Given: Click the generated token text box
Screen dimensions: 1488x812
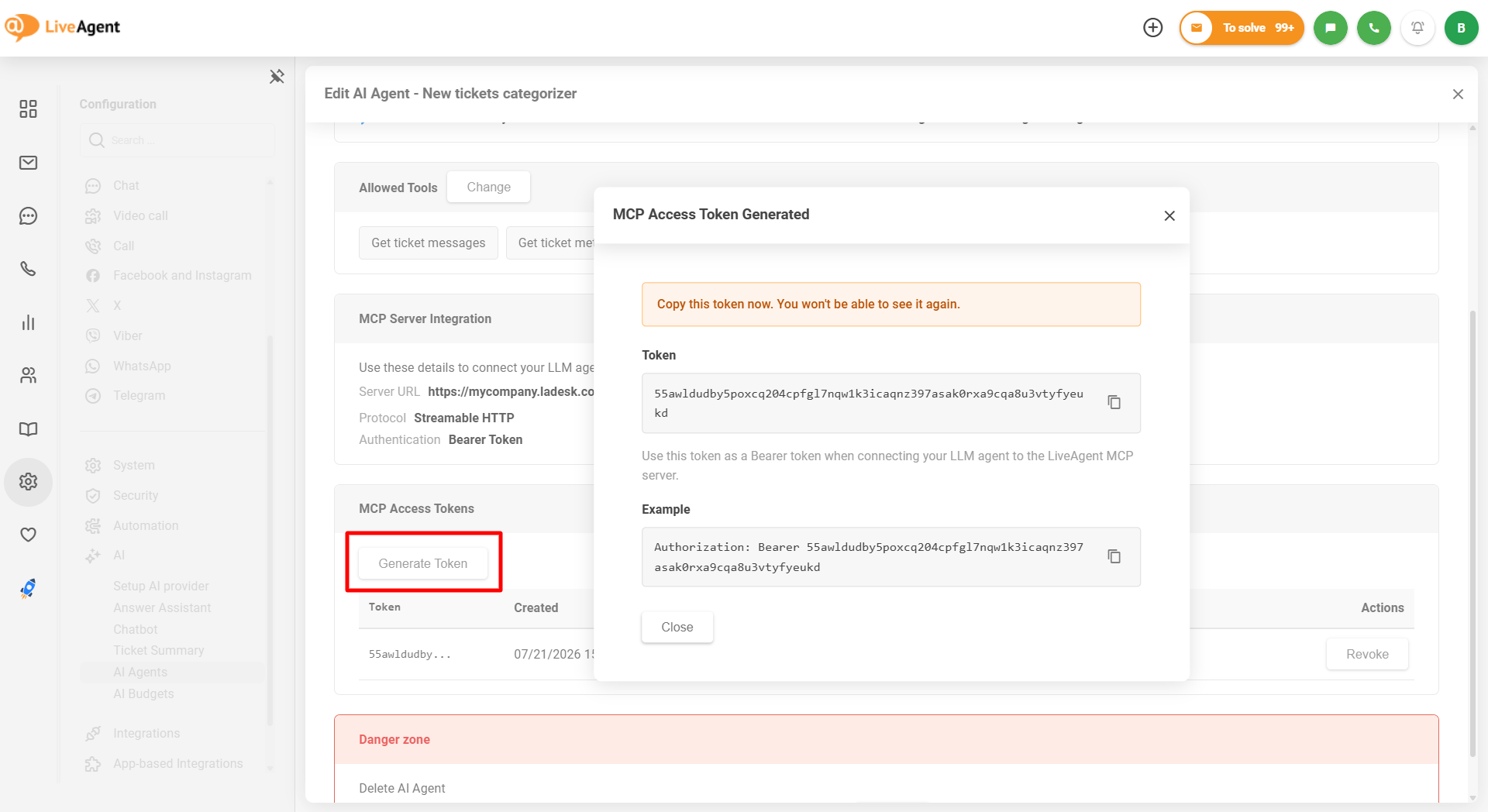Looking at the screenshot, I should 891,403.
